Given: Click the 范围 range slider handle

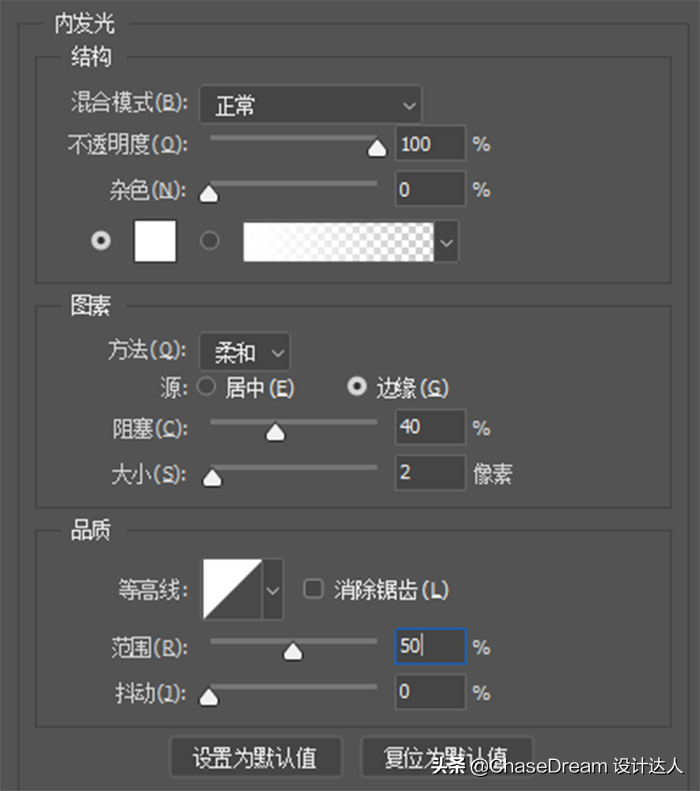Looking at the screenshot, I should coord(293,652).
